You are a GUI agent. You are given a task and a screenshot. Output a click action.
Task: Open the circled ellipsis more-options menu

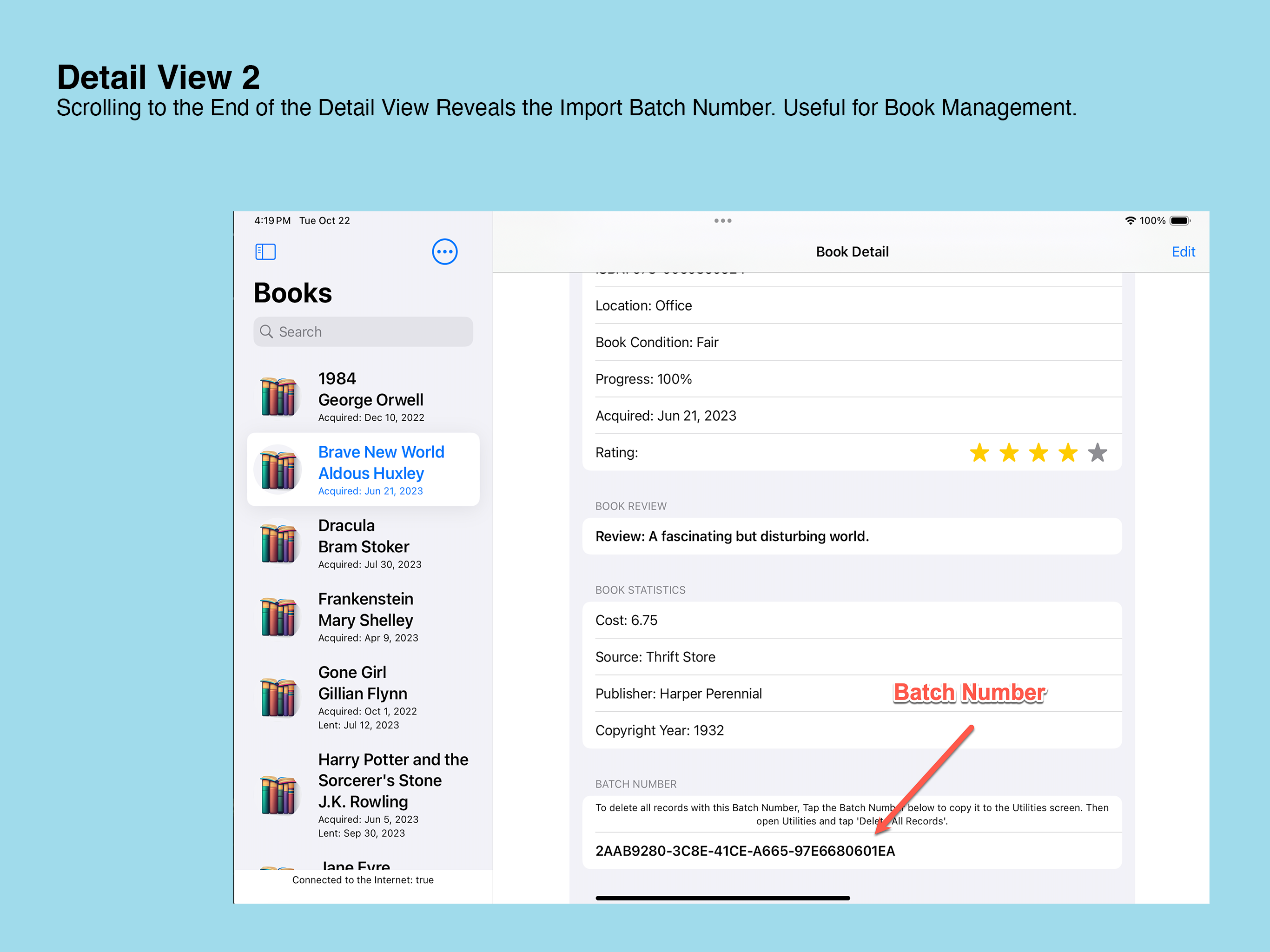pyautogui.click(x=444, y=251)
